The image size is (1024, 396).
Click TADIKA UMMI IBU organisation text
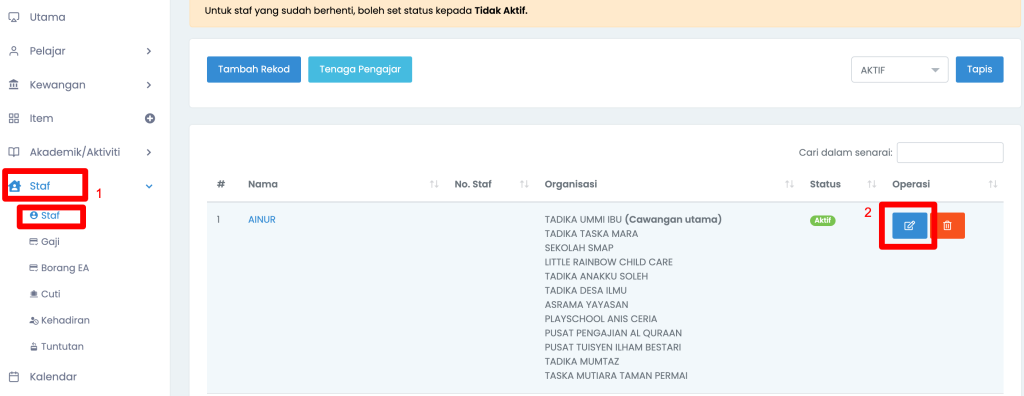tap(583, 220)
